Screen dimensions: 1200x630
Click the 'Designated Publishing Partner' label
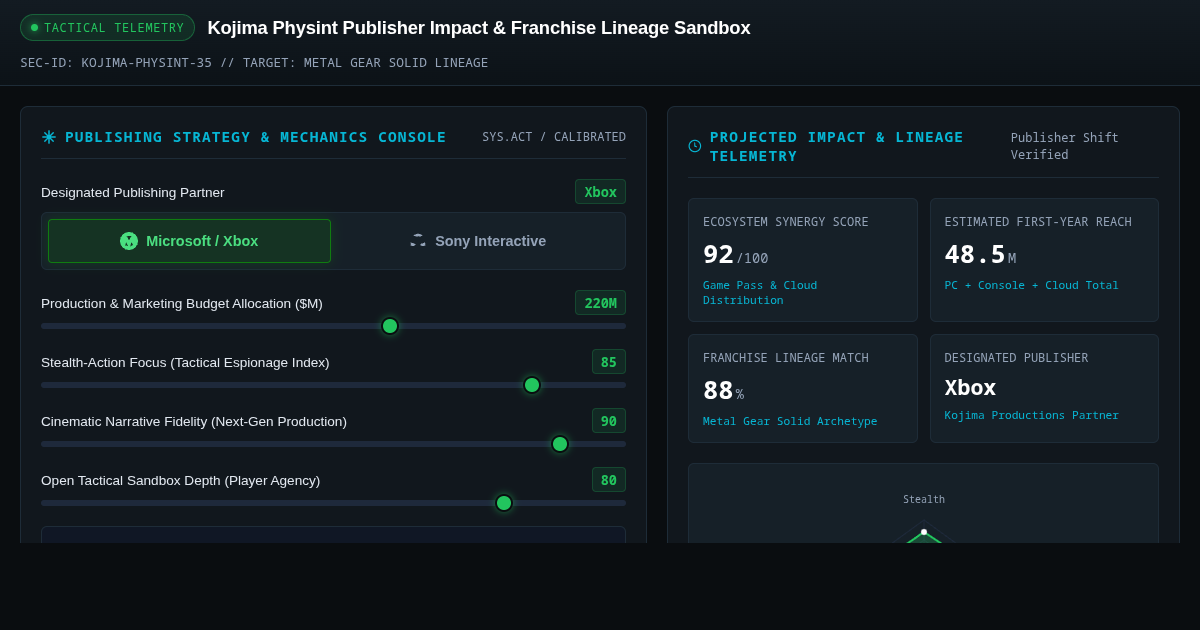click(x=133, y=192)
